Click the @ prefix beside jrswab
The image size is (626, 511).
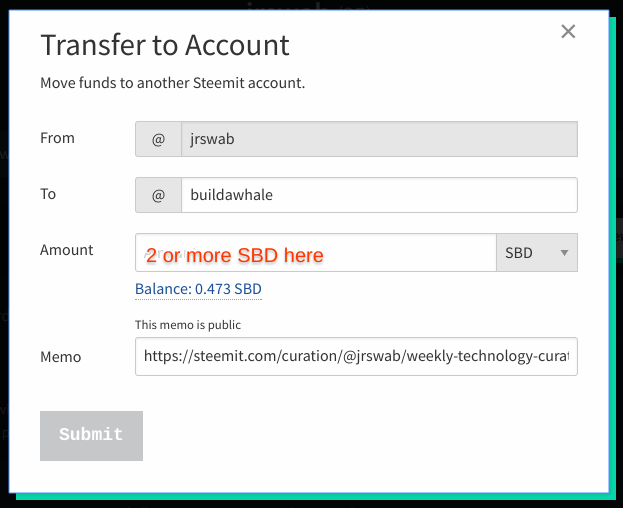tap(158, 139)
